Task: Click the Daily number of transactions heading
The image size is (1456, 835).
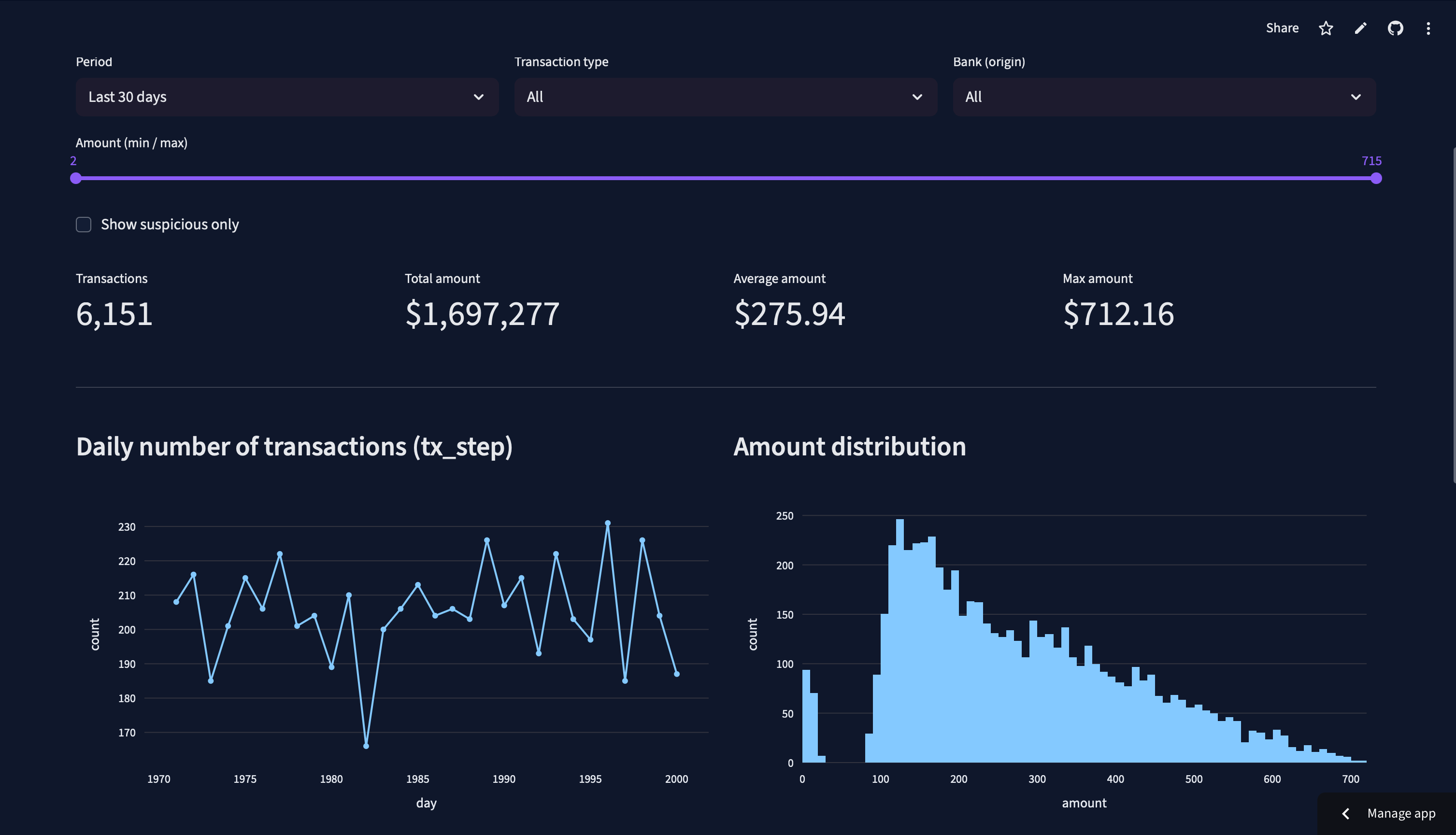Action: click(295, 447)
